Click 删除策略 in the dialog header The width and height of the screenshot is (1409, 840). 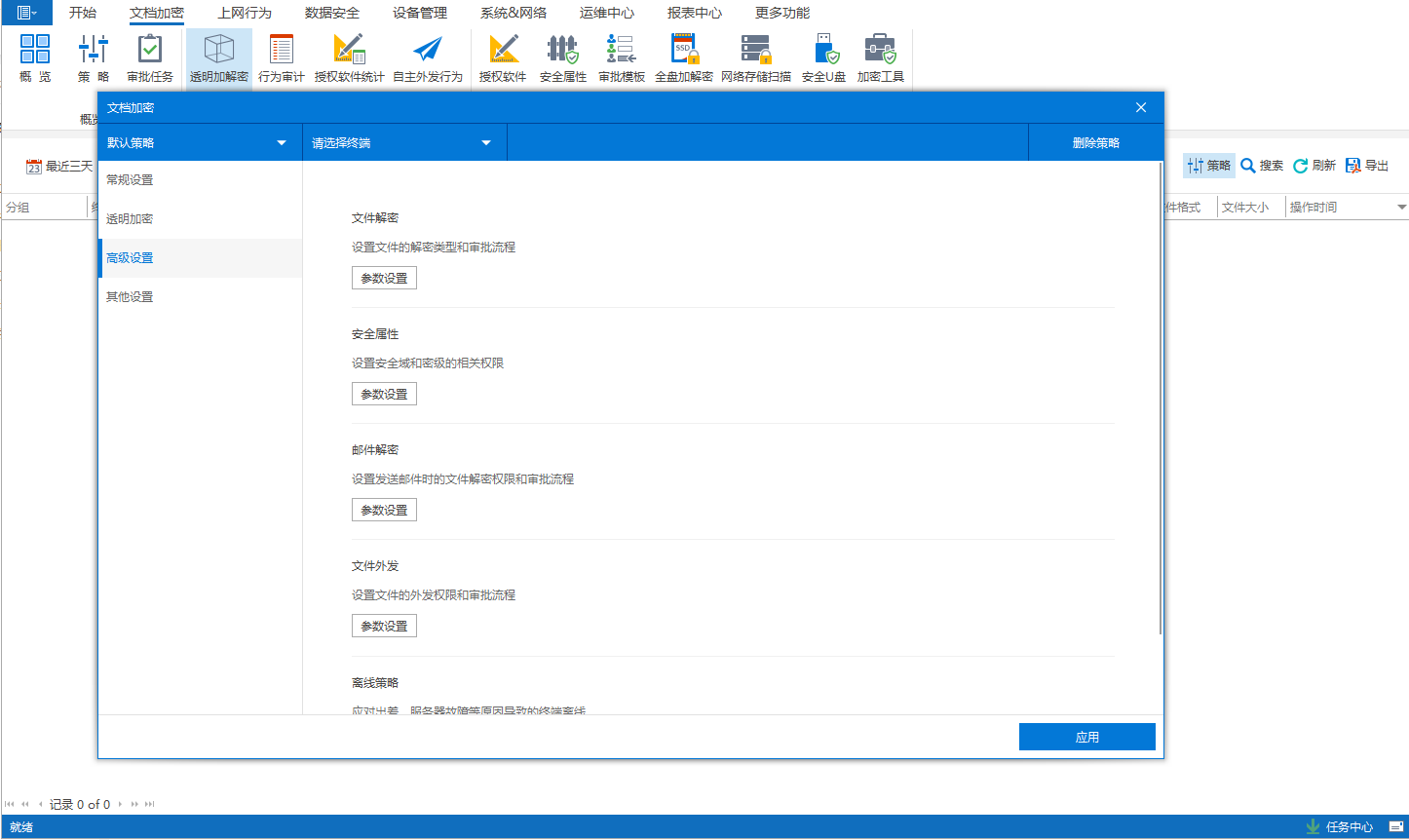click(1095, 143)
